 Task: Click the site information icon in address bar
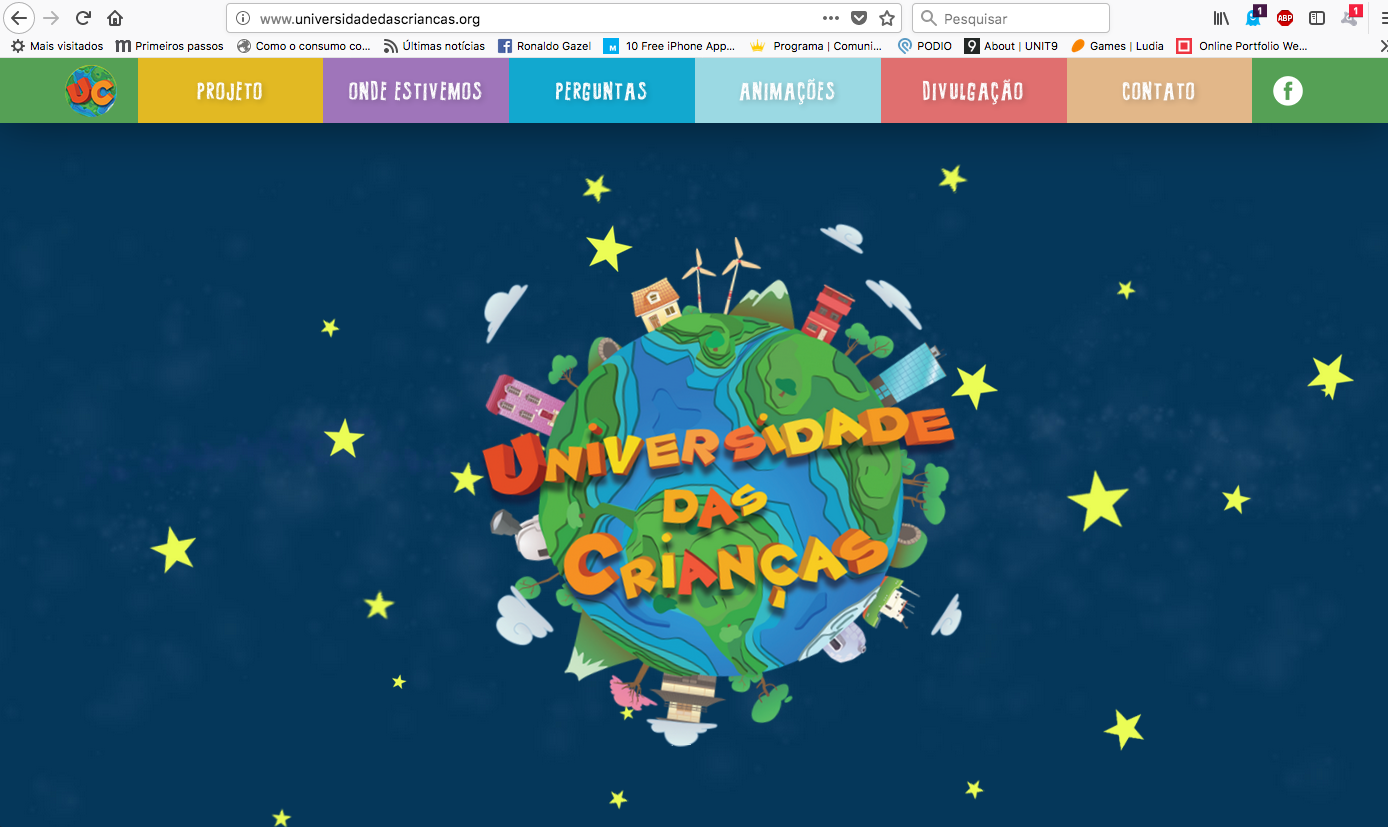pos(243,18)
